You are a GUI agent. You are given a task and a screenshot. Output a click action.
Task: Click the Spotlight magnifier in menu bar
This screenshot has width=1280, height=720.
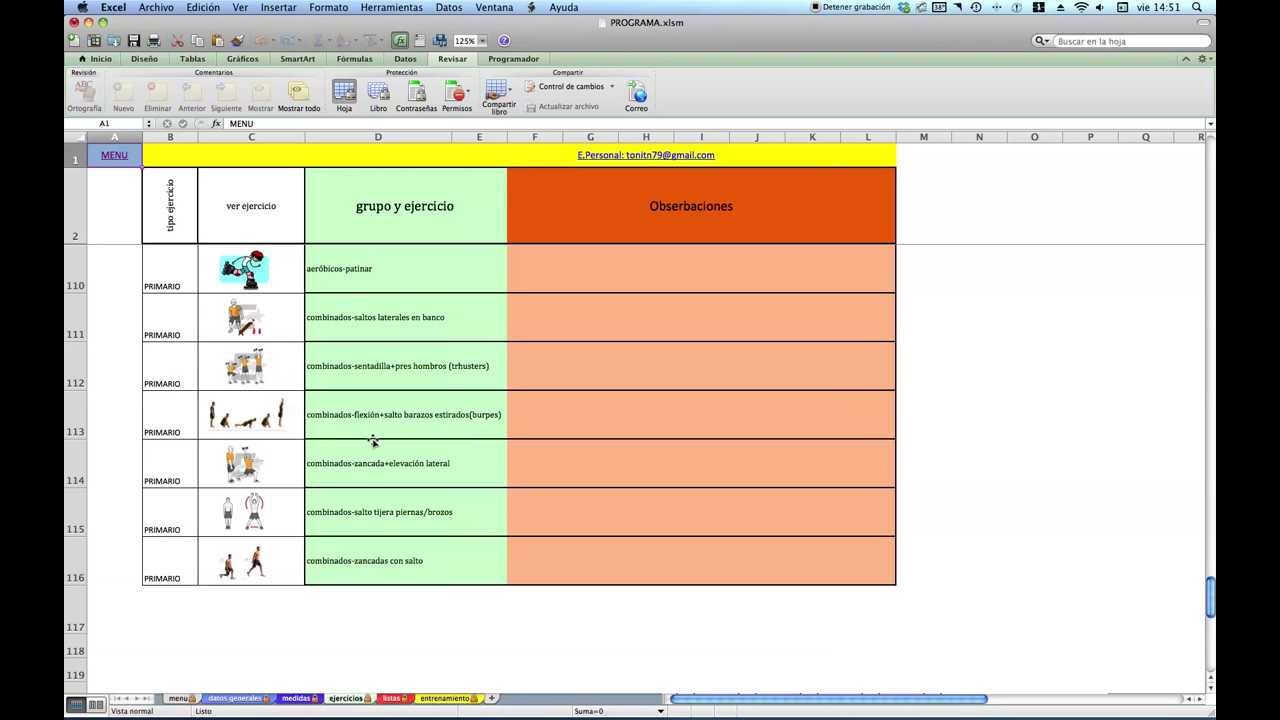coord(1197,7)
